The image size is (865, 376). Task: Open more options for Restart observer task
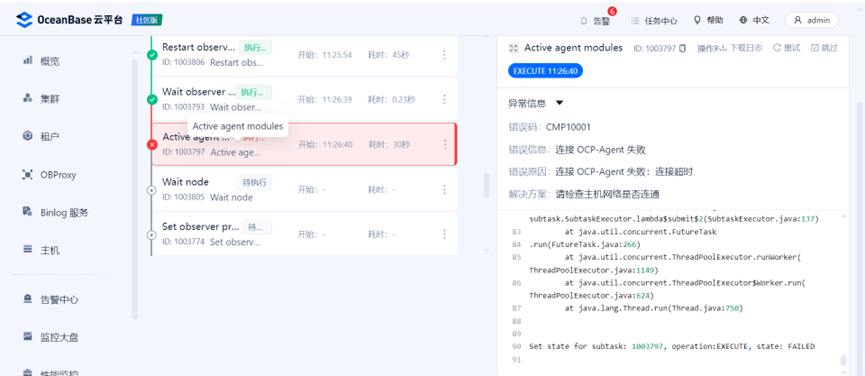[x=444, y=55]
